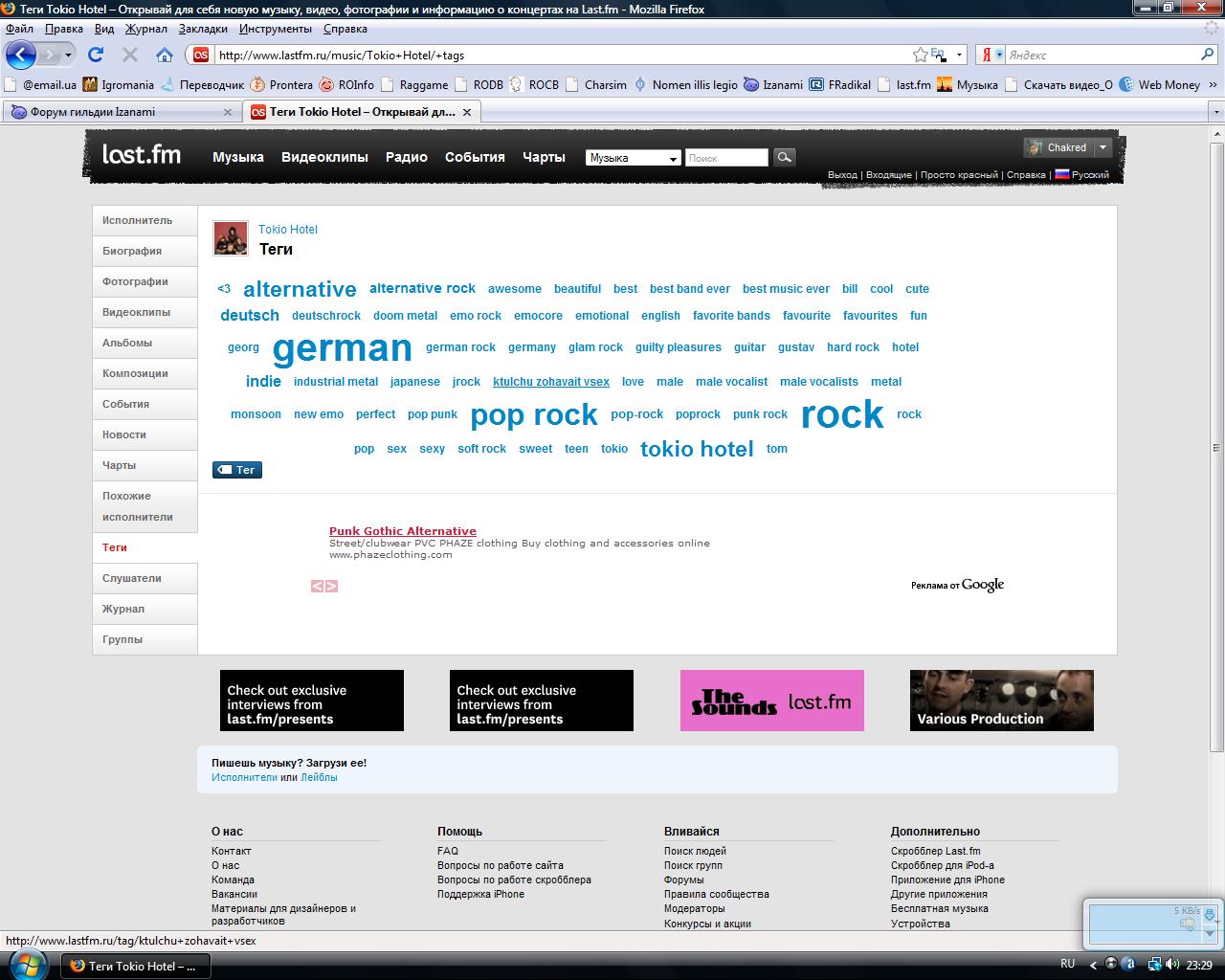1225x980 pixels.
Task: Open the Chakred user avatar
Action: point(1034,147)
